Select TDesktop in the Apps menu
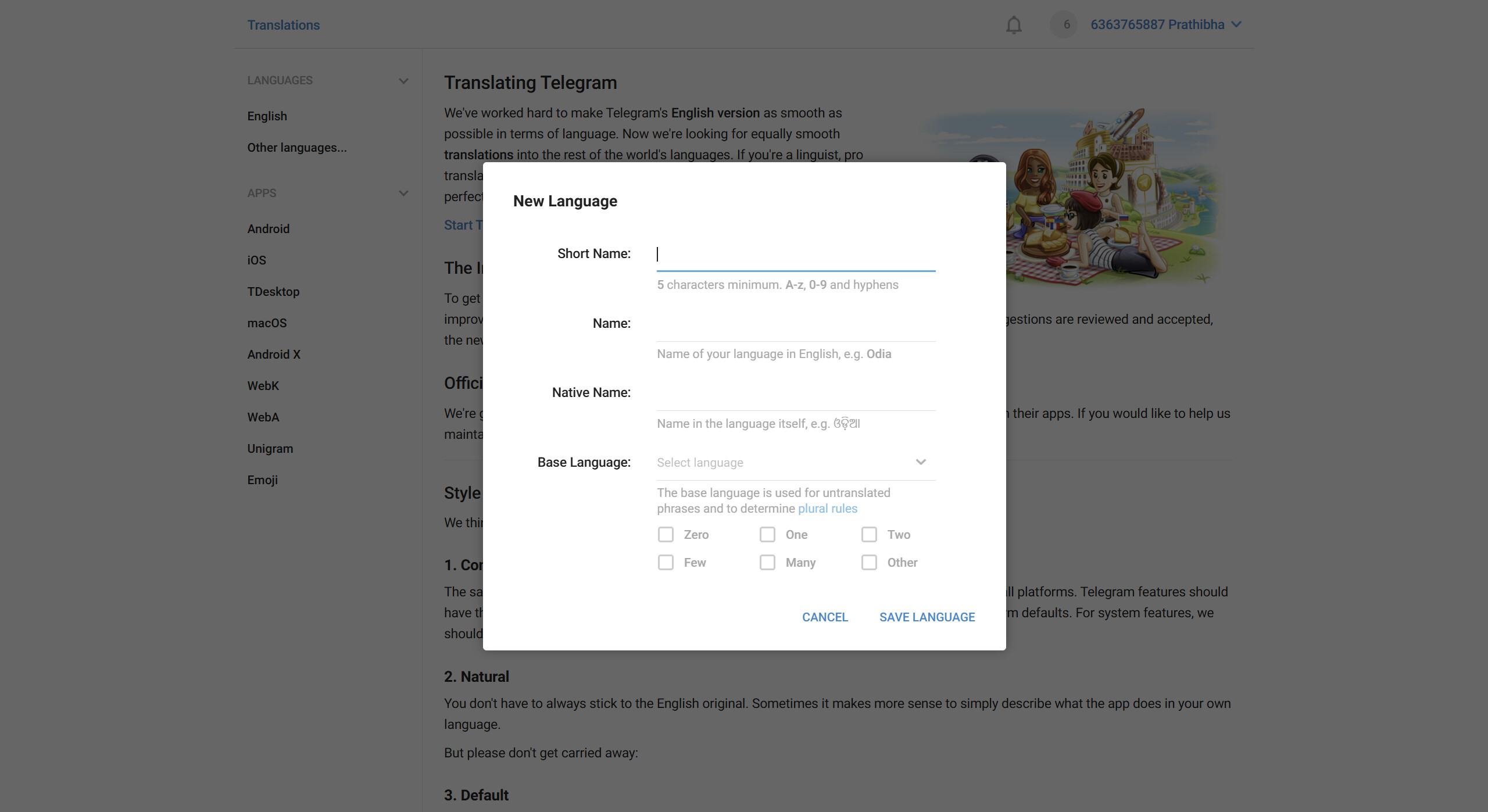 tap(273, 292)
